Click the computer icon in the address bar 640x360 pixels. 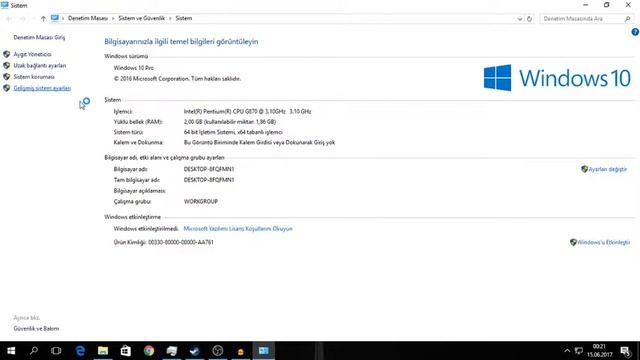click(x=55, y=18)
